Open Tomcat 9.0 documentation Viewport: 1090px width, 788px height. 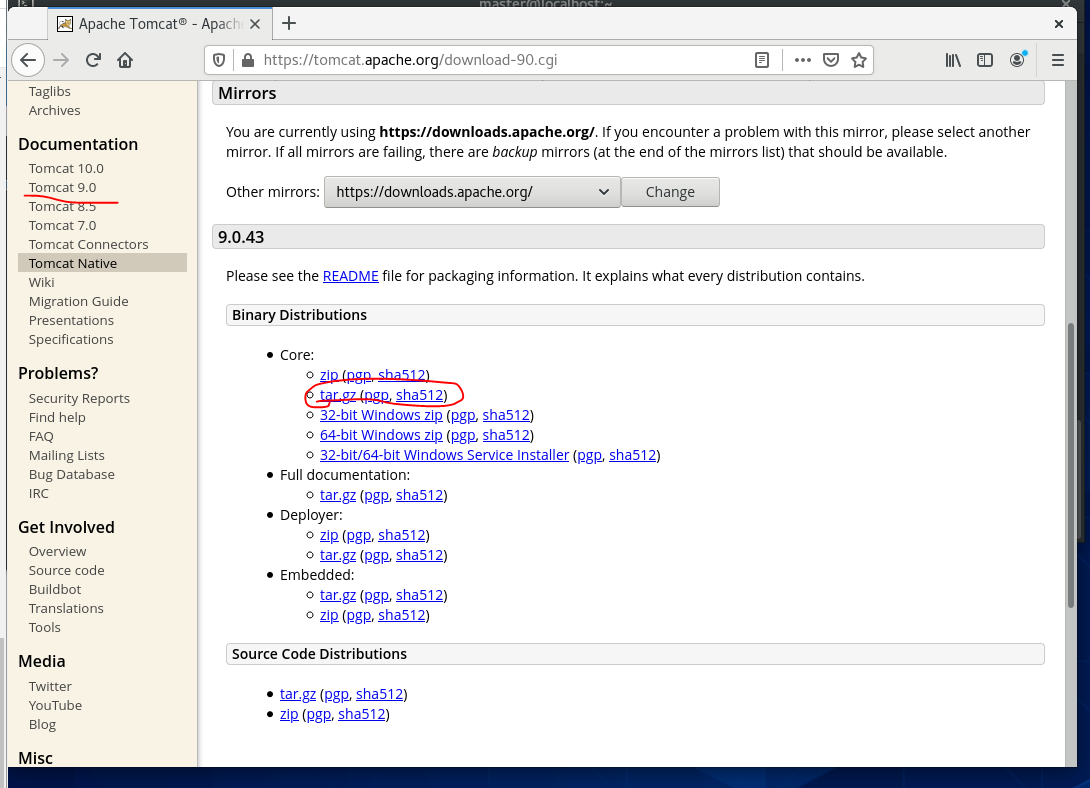coord(63,188)
